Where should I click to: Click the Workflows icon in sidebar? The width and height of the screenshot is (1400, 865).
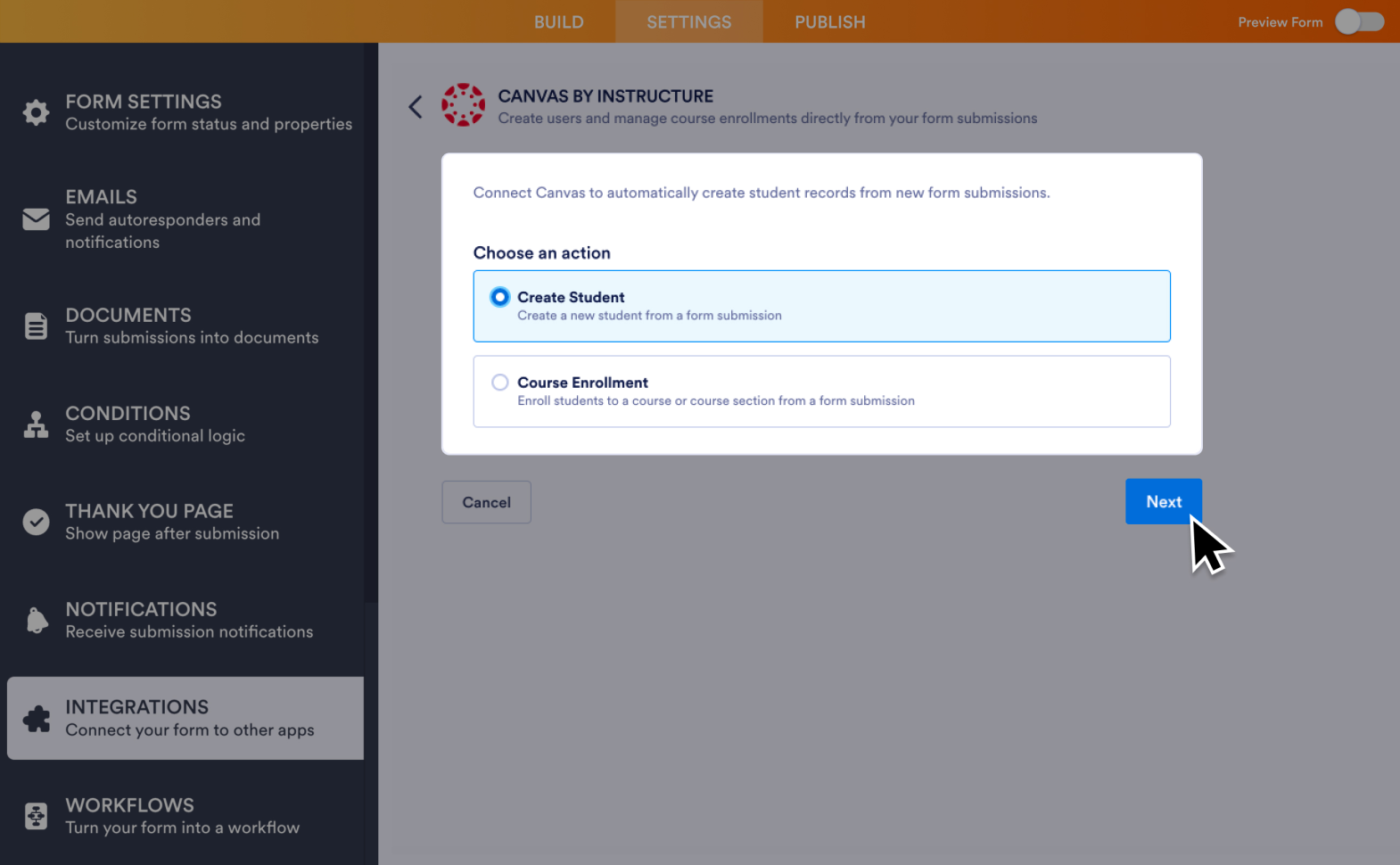pyautogui.click(x=36, y=816)
